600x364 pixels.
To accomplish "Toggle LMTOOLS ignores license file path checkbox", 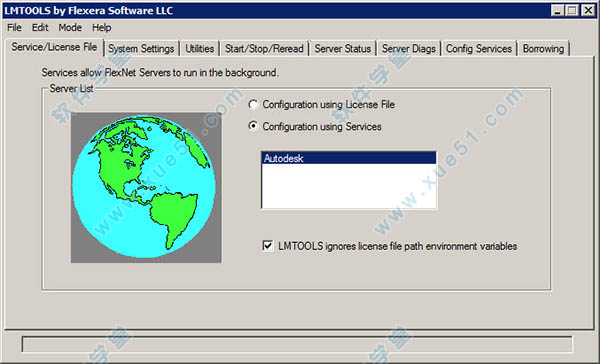I will 268,246.
